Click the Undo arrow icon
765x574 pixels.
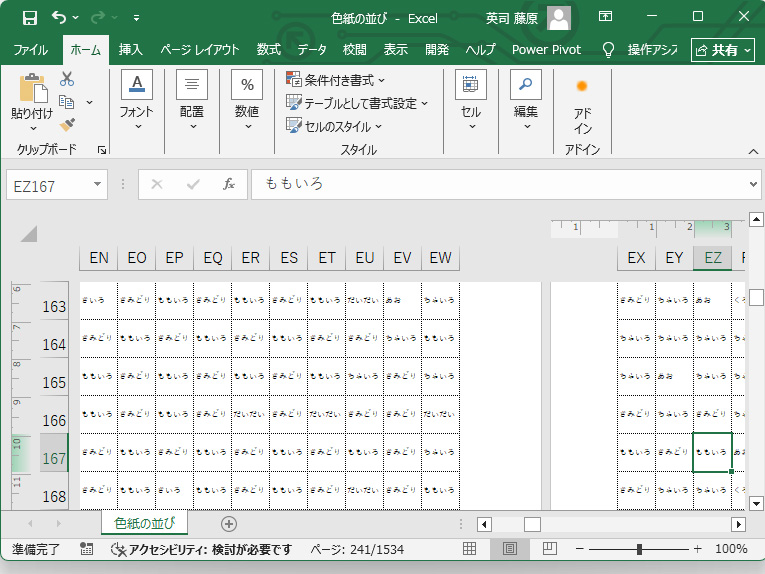pyautogui.click(x=59, y=17)
